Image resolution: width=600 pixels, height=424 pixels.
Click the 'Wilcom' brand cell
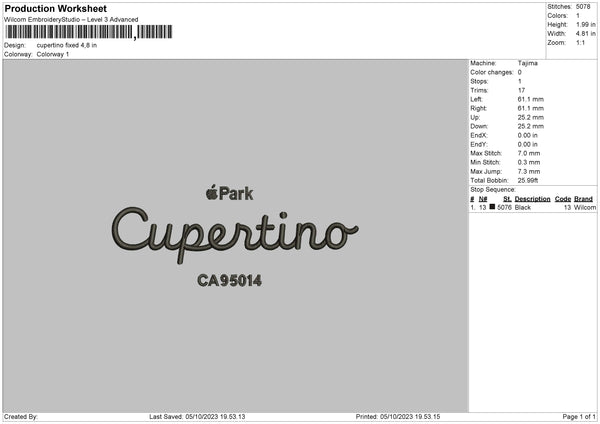click(585, 208)
